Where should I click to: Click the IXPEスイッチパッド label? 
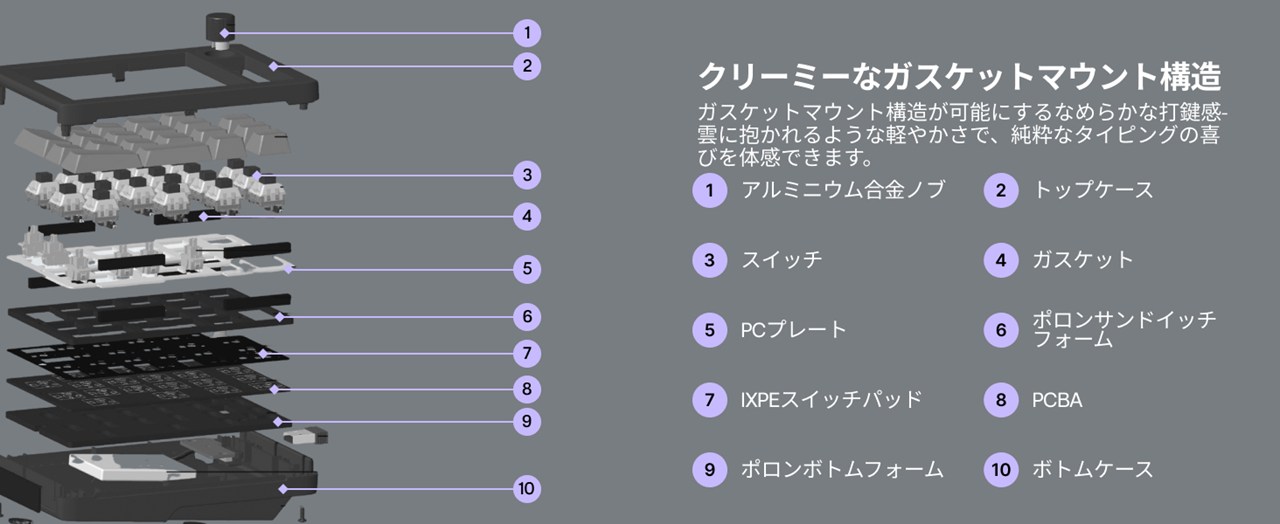[x=831, y=400]
